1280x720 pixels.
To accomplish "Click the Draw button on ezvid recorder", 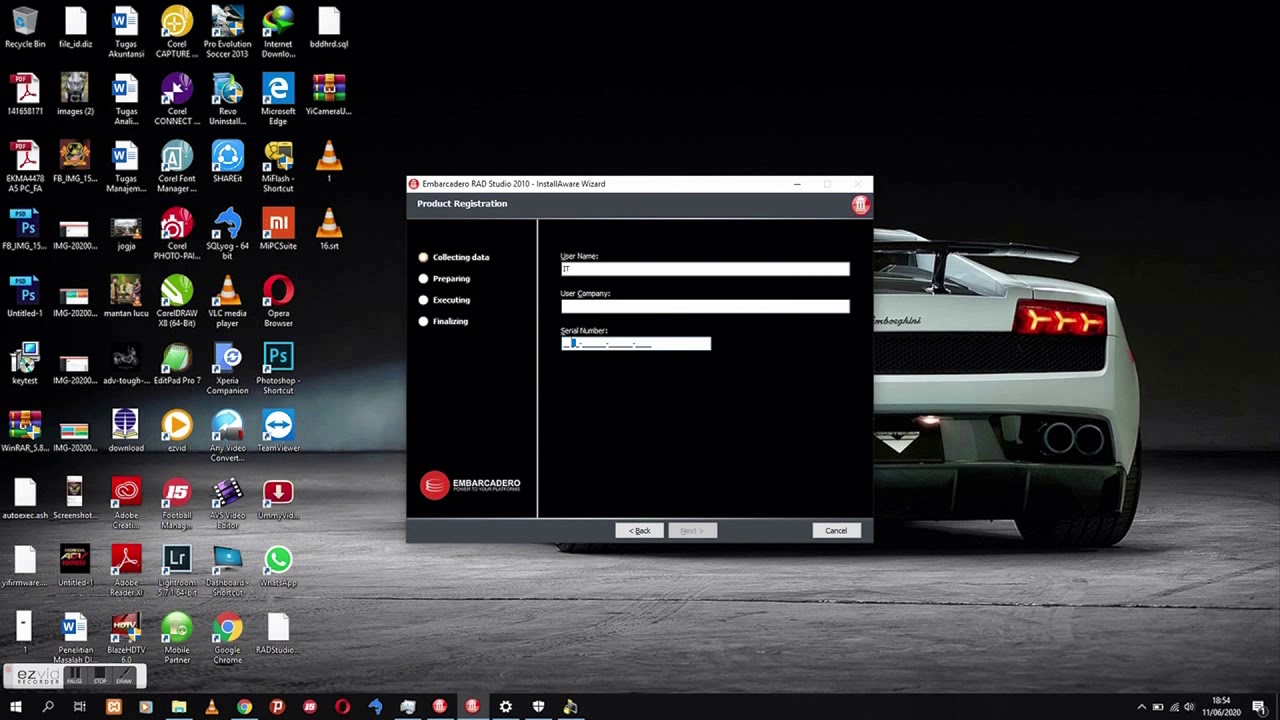I will coord(124,677).
